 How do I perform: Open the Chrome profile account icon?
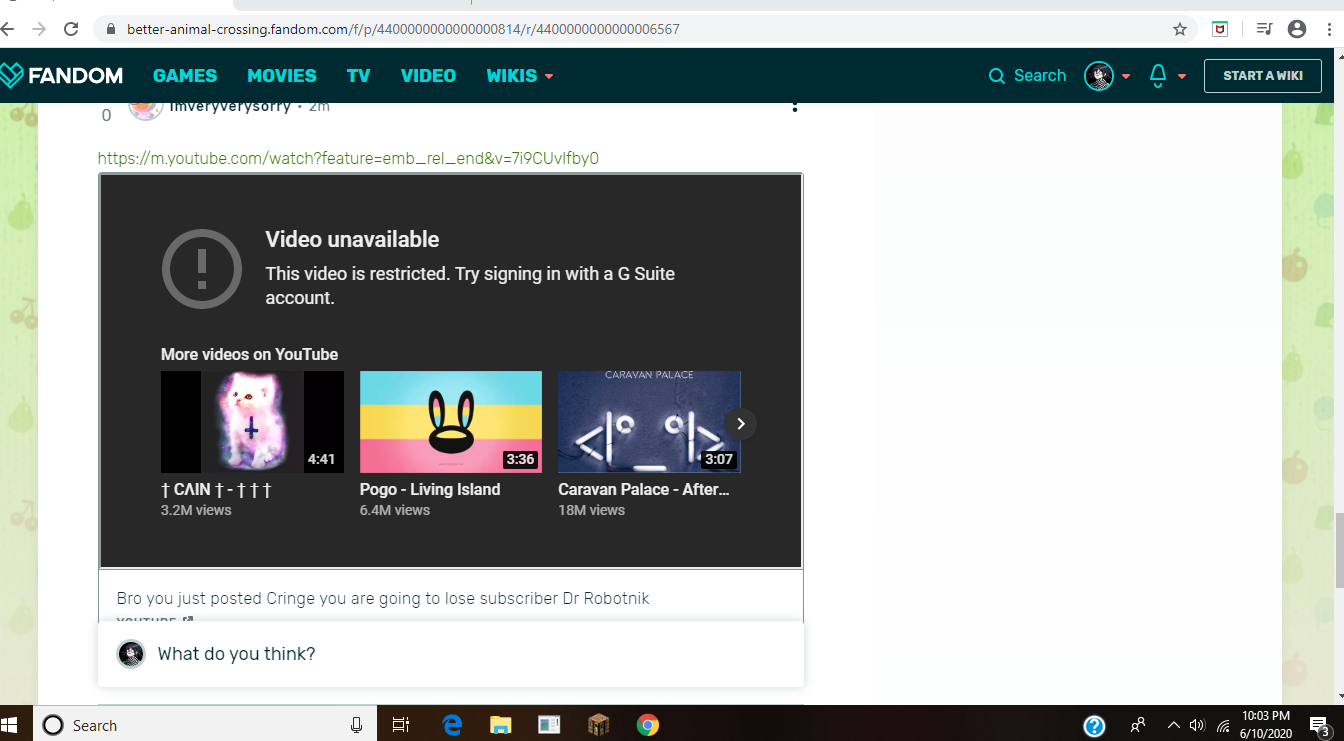1297,29
